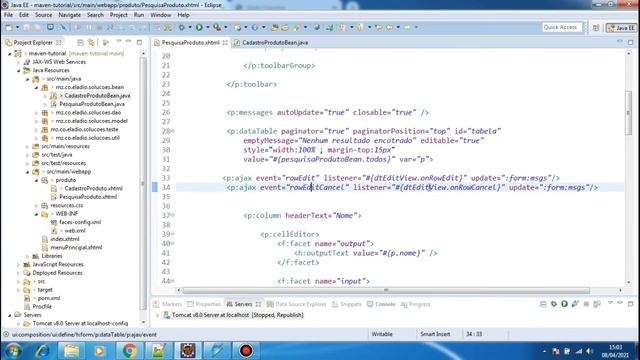
Task: Click the green Run button in toolbar
Action: (199, 27)
